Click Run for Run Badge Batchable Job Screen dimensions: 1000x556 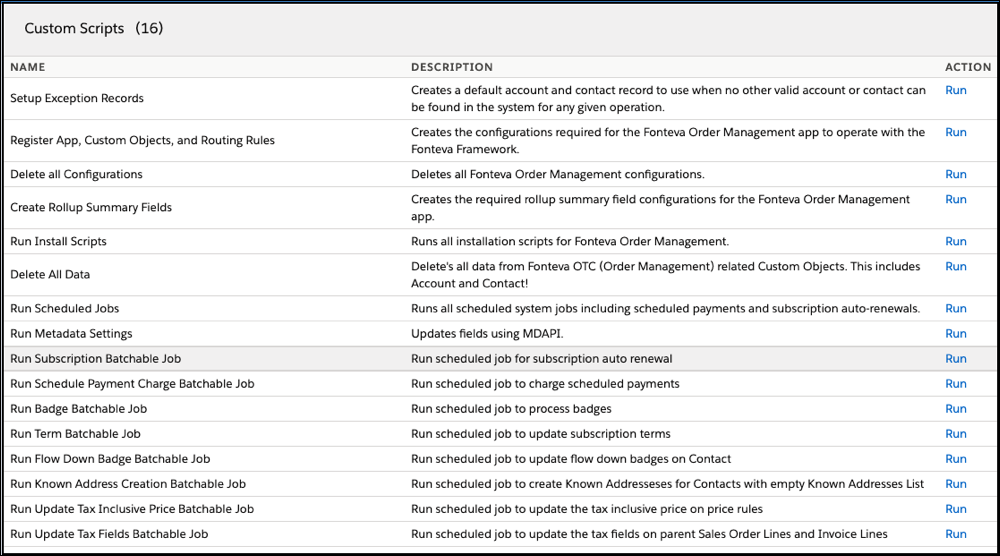[x=955, y=408]
